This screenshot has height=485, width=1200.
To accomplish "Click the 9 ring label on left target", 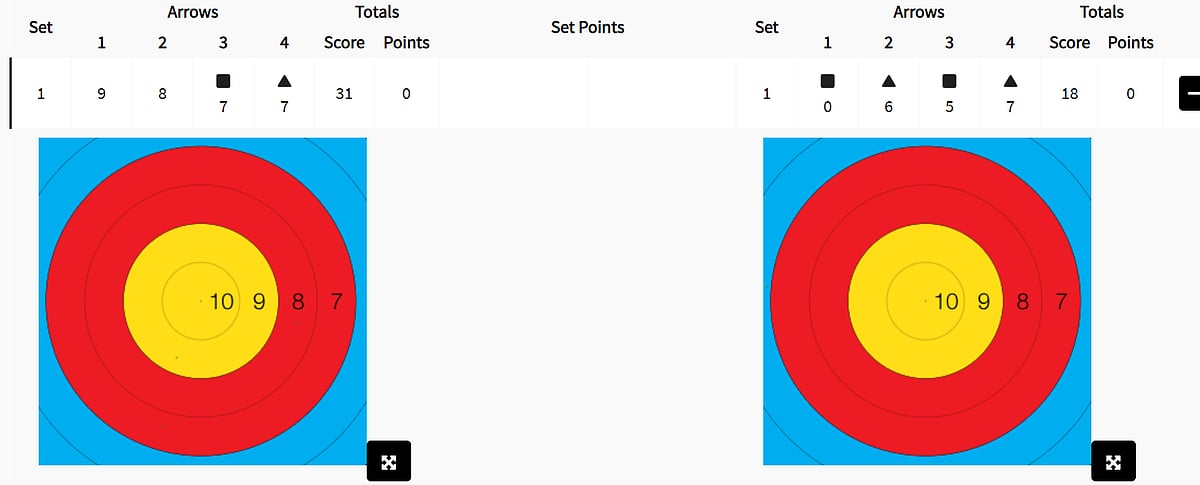I will (259, 300).
